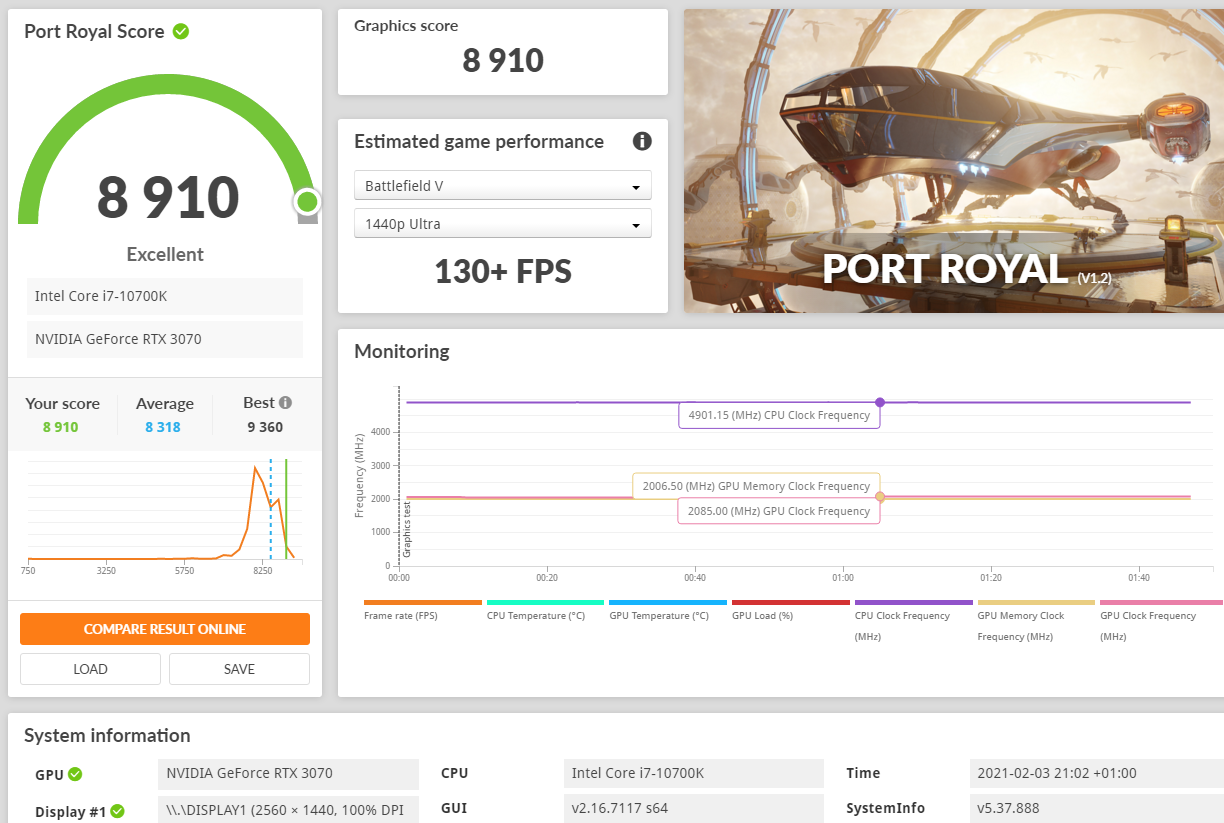Click the Time value 2021-02-03 21:02
The image size is (1224, 823).
click(x=1097, y=773)
